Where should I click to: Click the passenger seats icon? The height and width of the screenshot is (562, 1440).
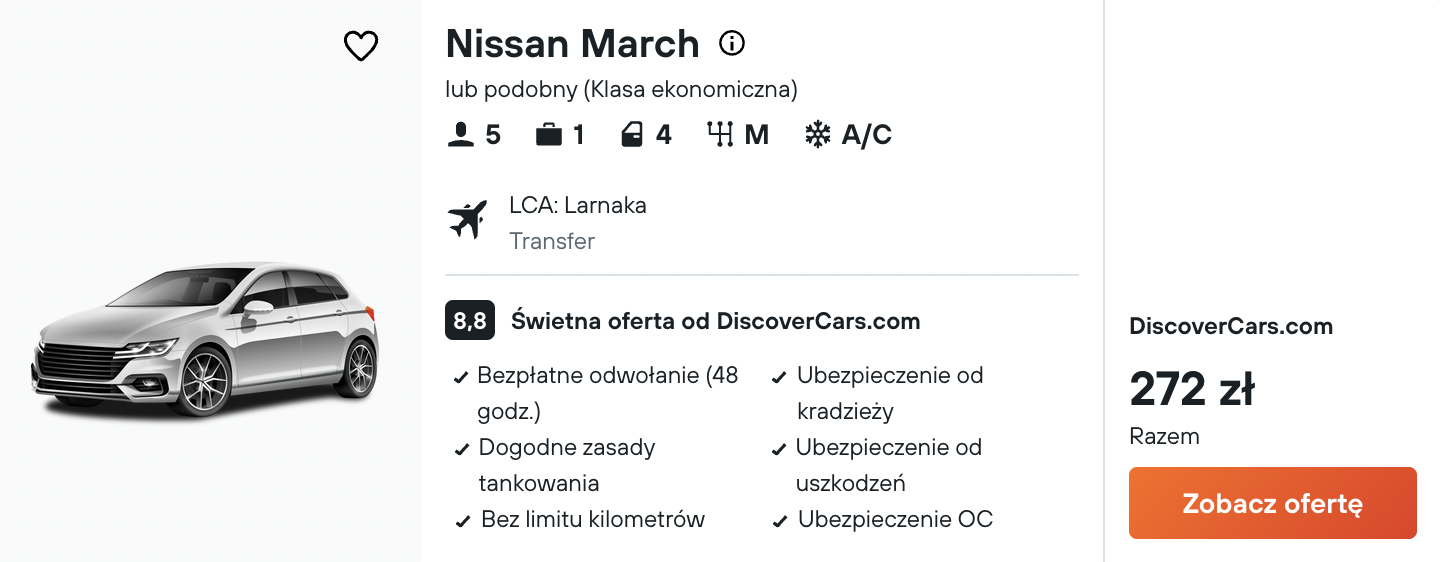[x=461, y=134]
